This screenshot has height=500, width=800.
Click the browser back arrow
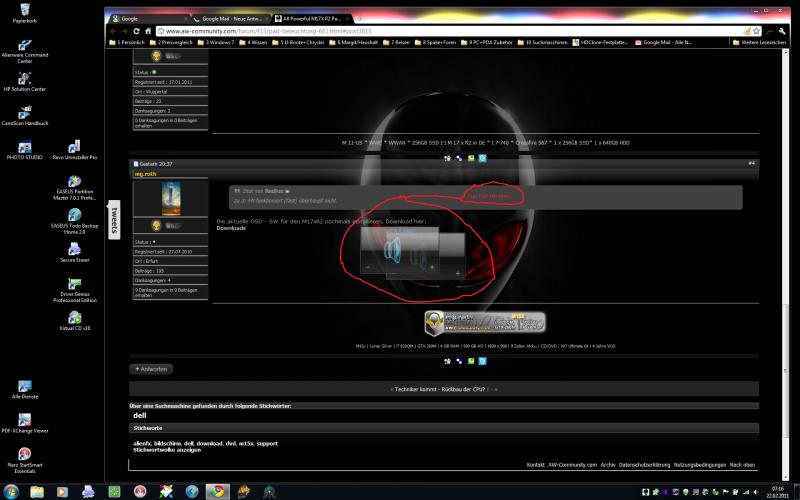[113, 31]
